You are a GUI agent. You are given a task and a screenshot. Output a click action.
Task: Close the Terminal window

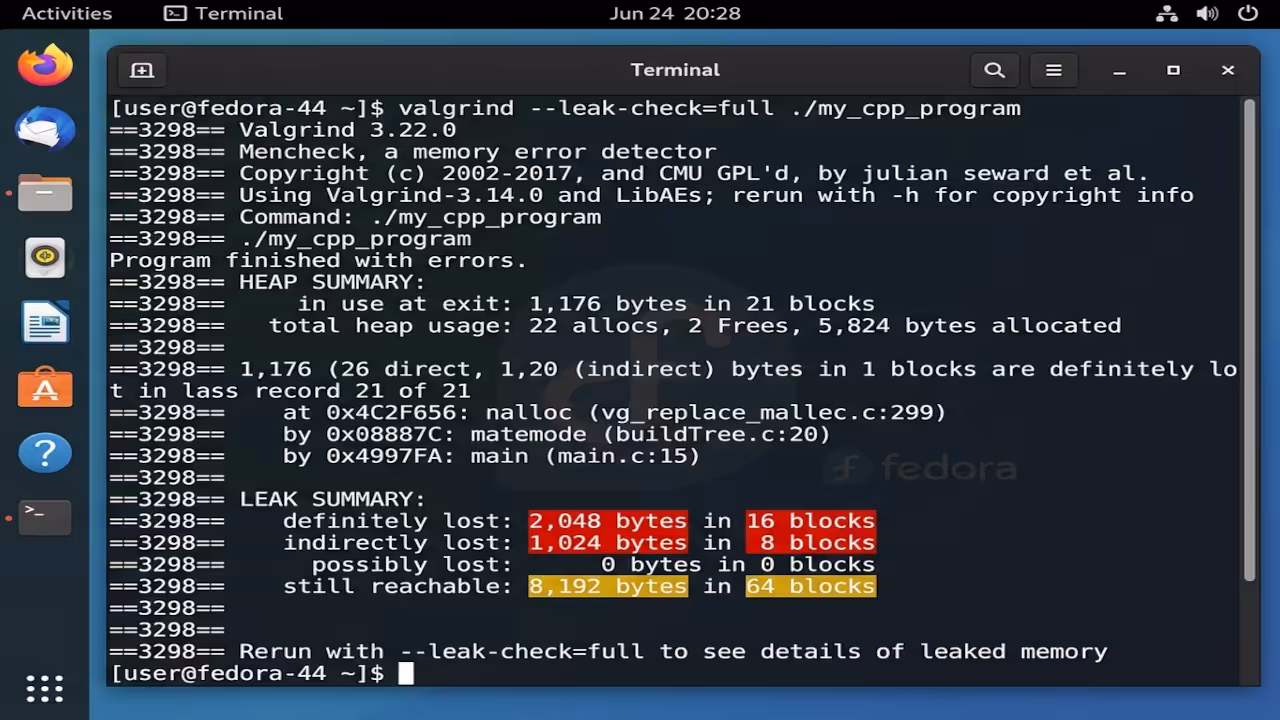pos(1228,70)
